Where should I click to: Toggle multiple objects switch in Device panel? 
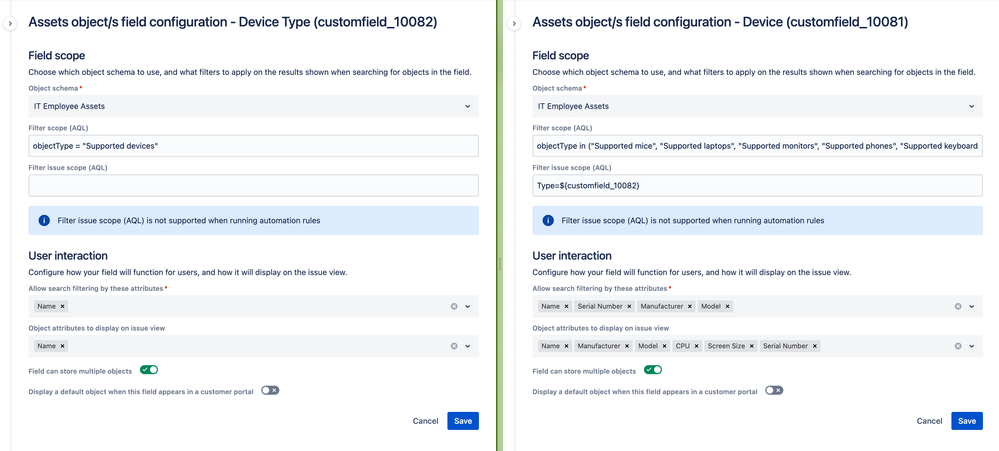(x=653, y=370)
